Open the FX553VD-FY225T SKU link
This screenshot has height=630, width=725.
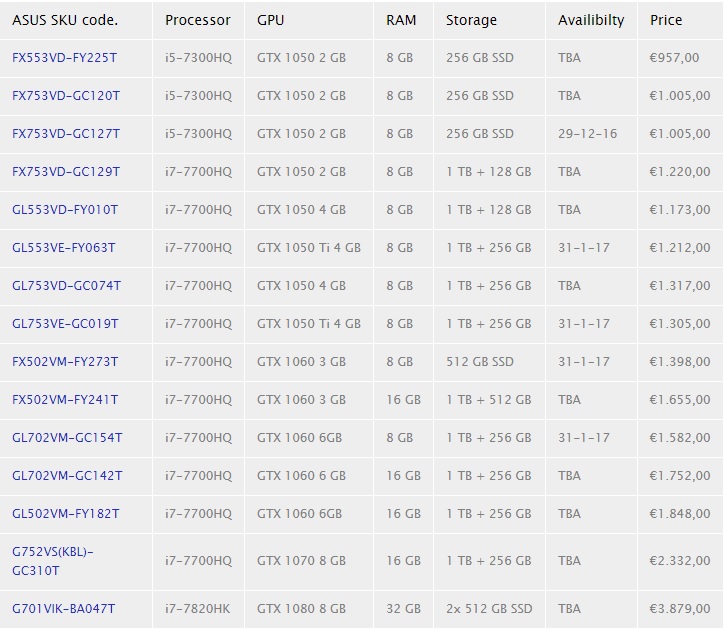[x=64, y=58]
